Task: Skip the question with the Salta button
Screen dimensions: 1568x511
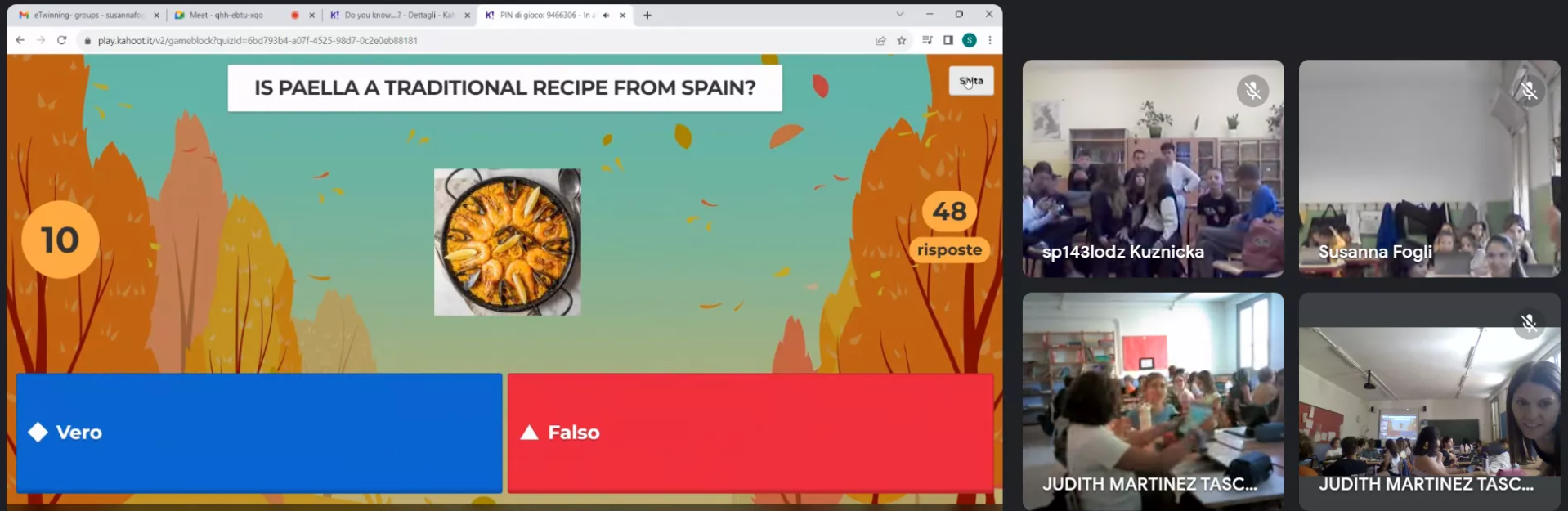Action: tap(971, 81)
